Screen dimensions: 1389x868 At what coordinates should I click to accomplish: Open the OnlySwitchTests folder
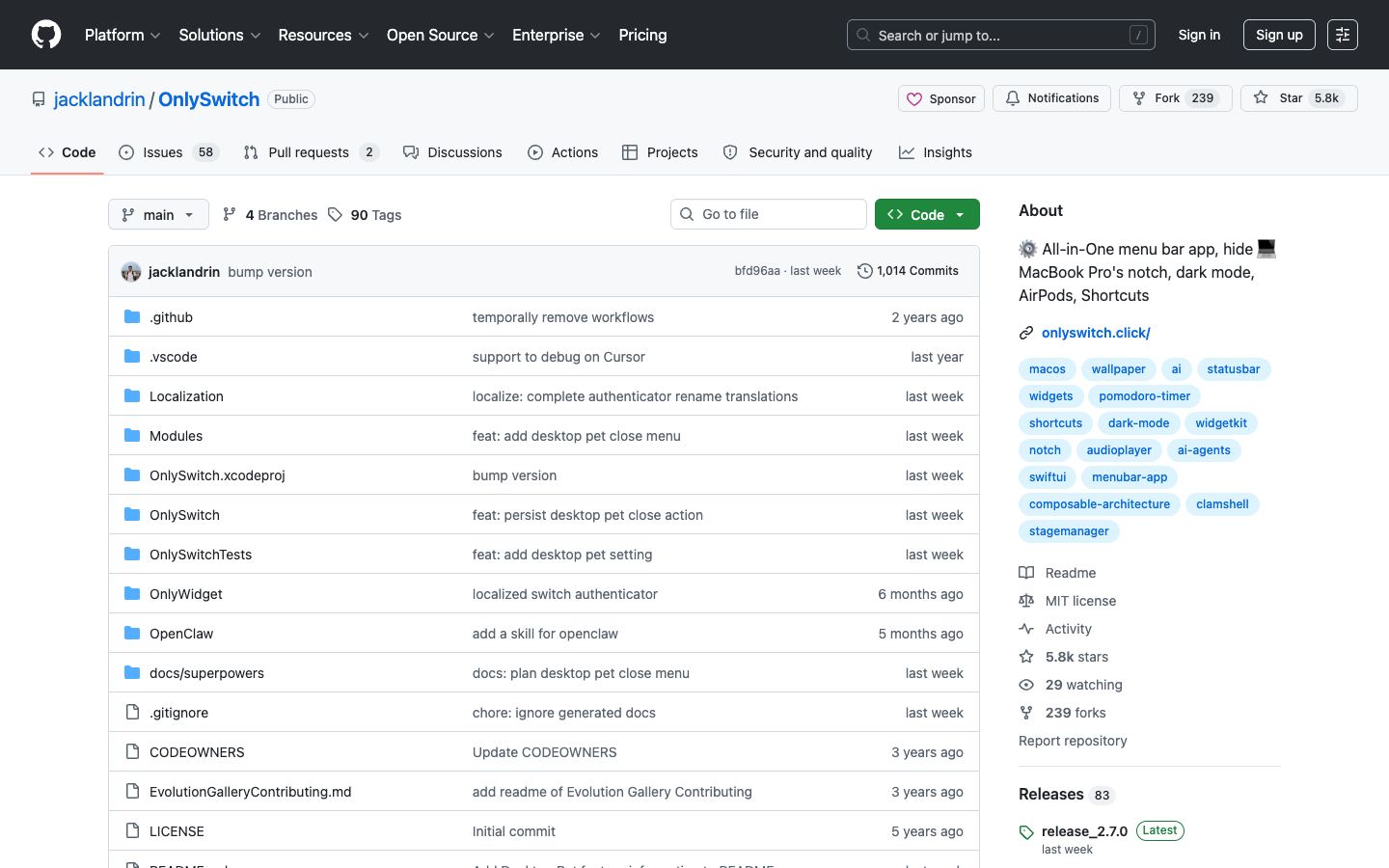pos(201,555)
